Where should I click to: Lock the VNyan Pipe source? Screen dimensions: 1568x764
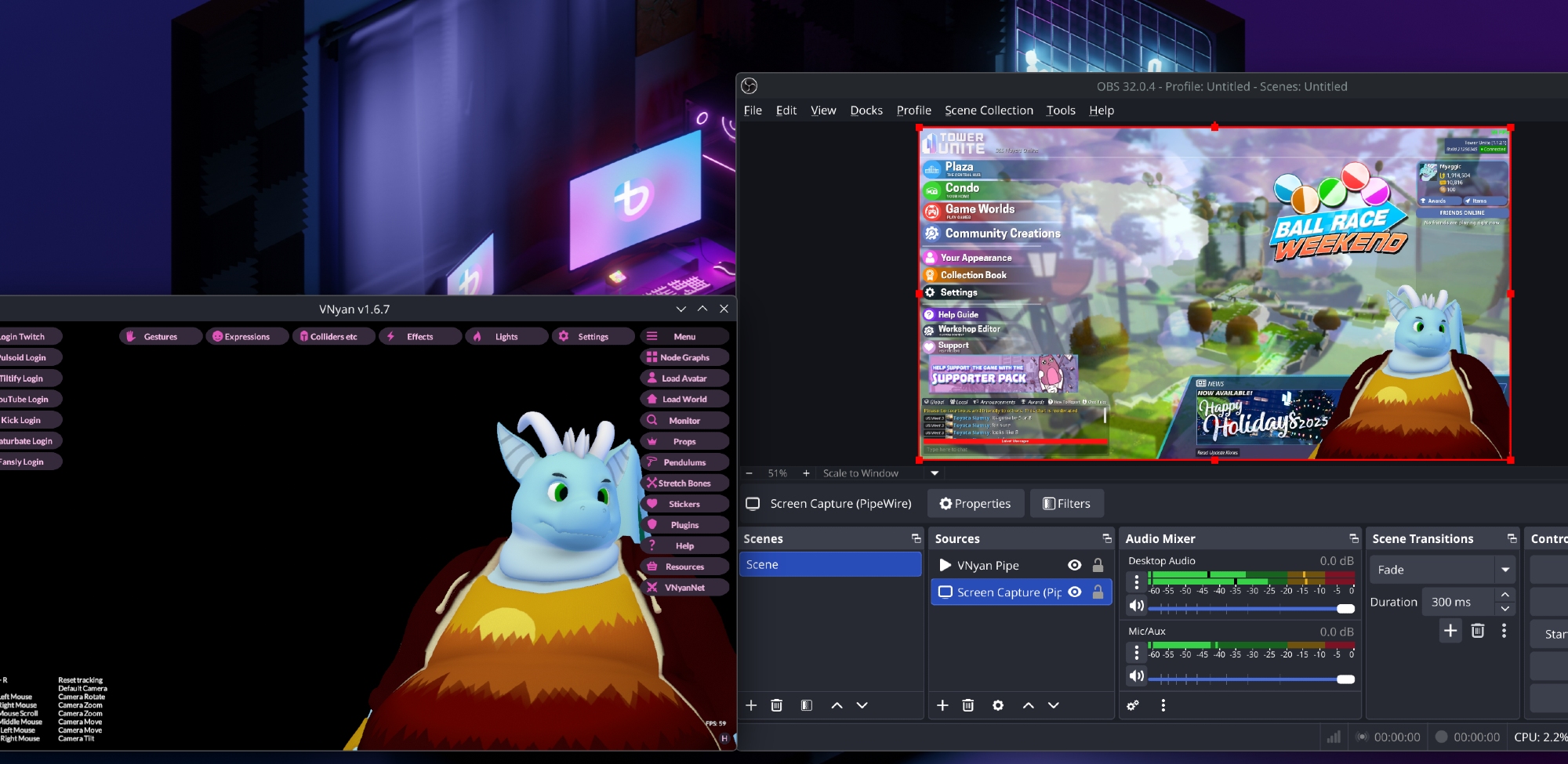[1098, 565]
